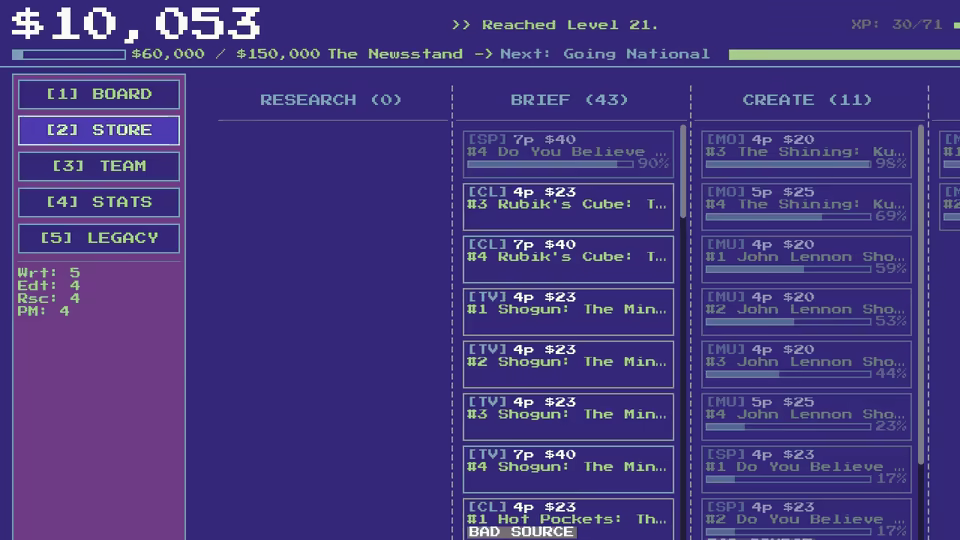This screenshot has width=960, height=540.
Task: Switch to the [4] STATS view
Action: 99,202
